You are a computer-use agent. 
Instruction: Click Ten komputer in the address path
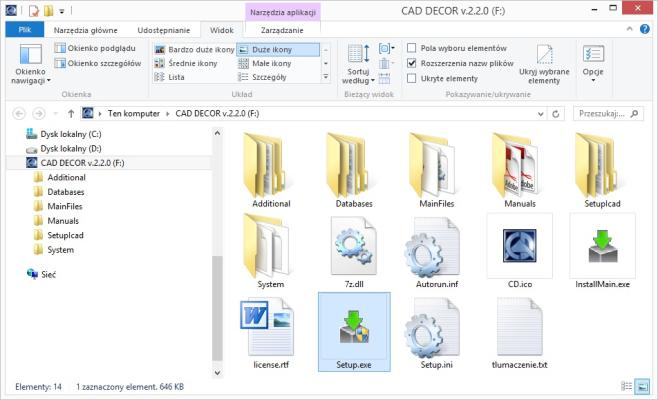point(133,114)
